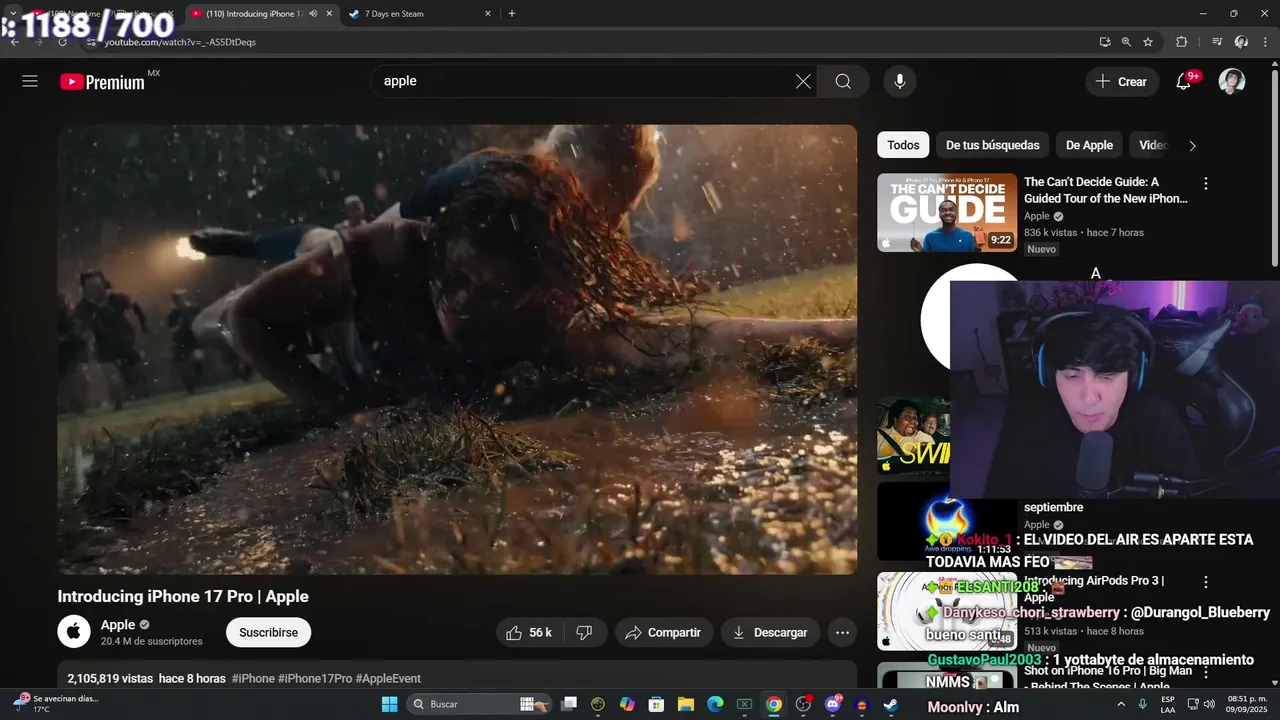The width and height of the screenshot is (1280, 720).
Task: Open the Windows Start menu
Action: coord(390,704)
